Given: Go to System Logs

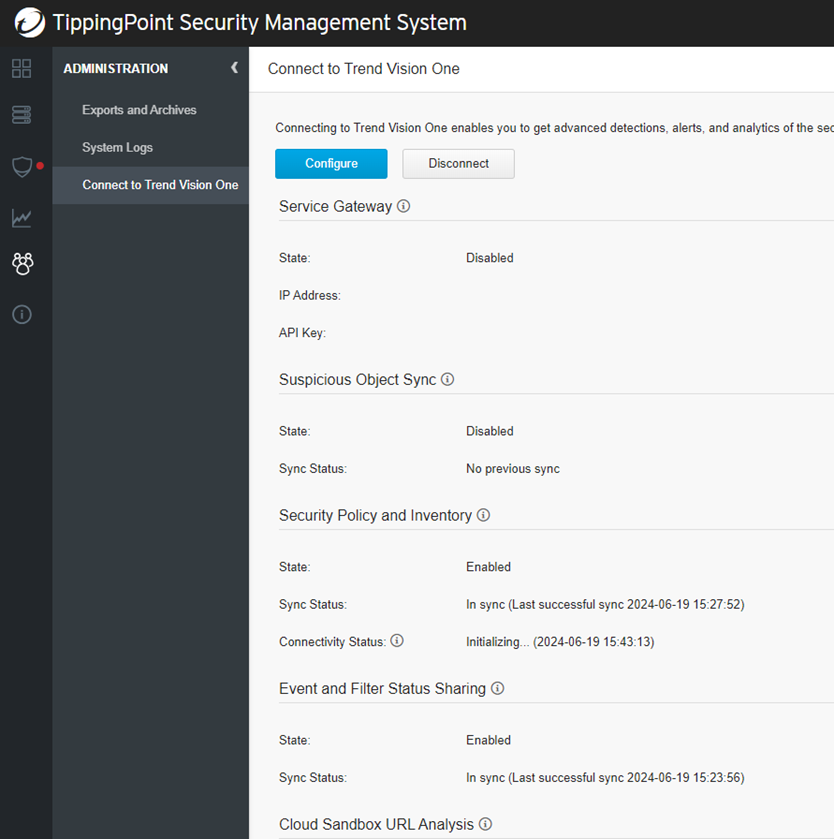Looking at the screenshot, I should (117, 148).
